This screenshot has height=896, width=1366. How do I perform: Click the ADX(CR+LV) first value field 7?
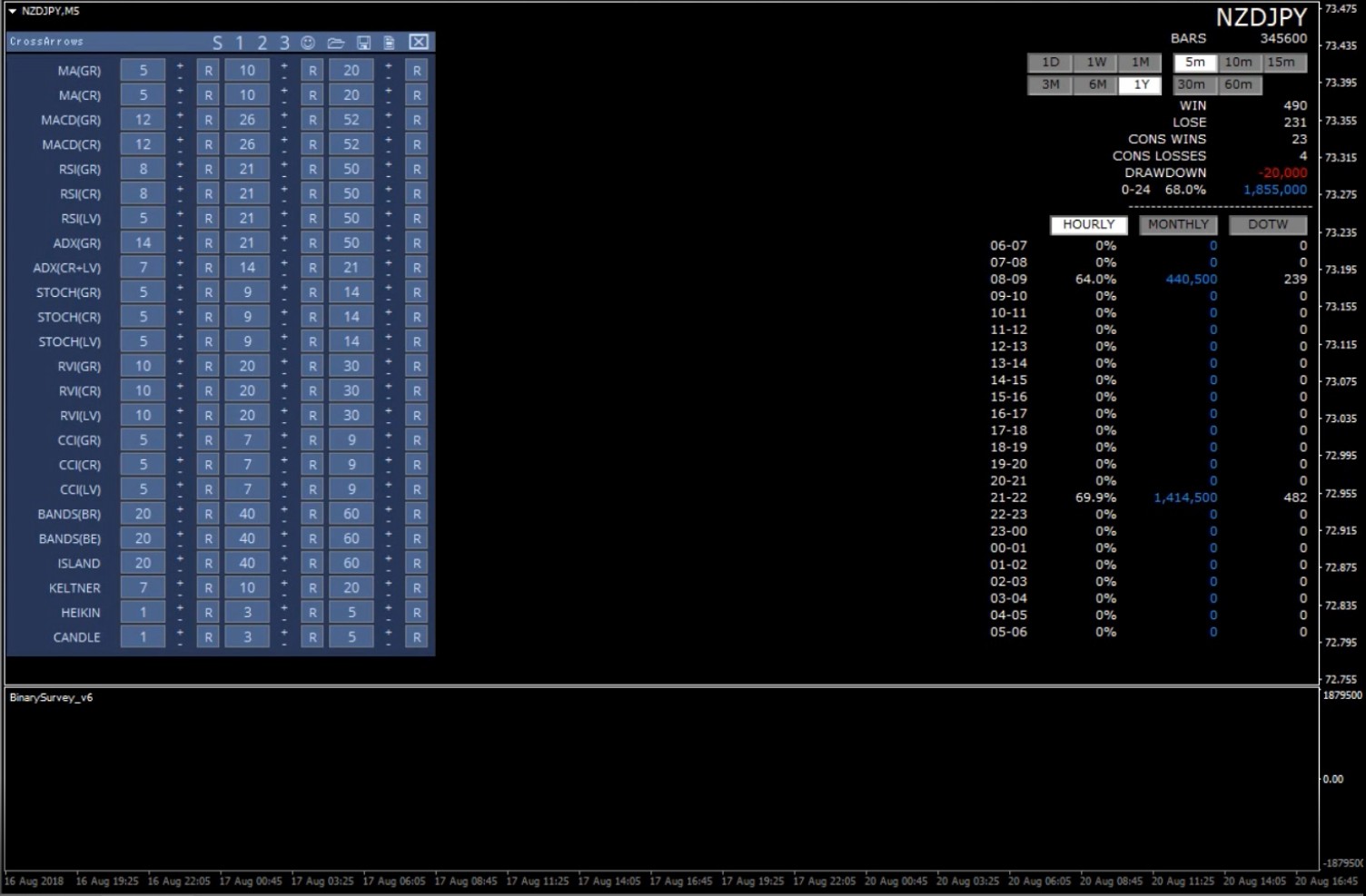(x=144, y=268)
